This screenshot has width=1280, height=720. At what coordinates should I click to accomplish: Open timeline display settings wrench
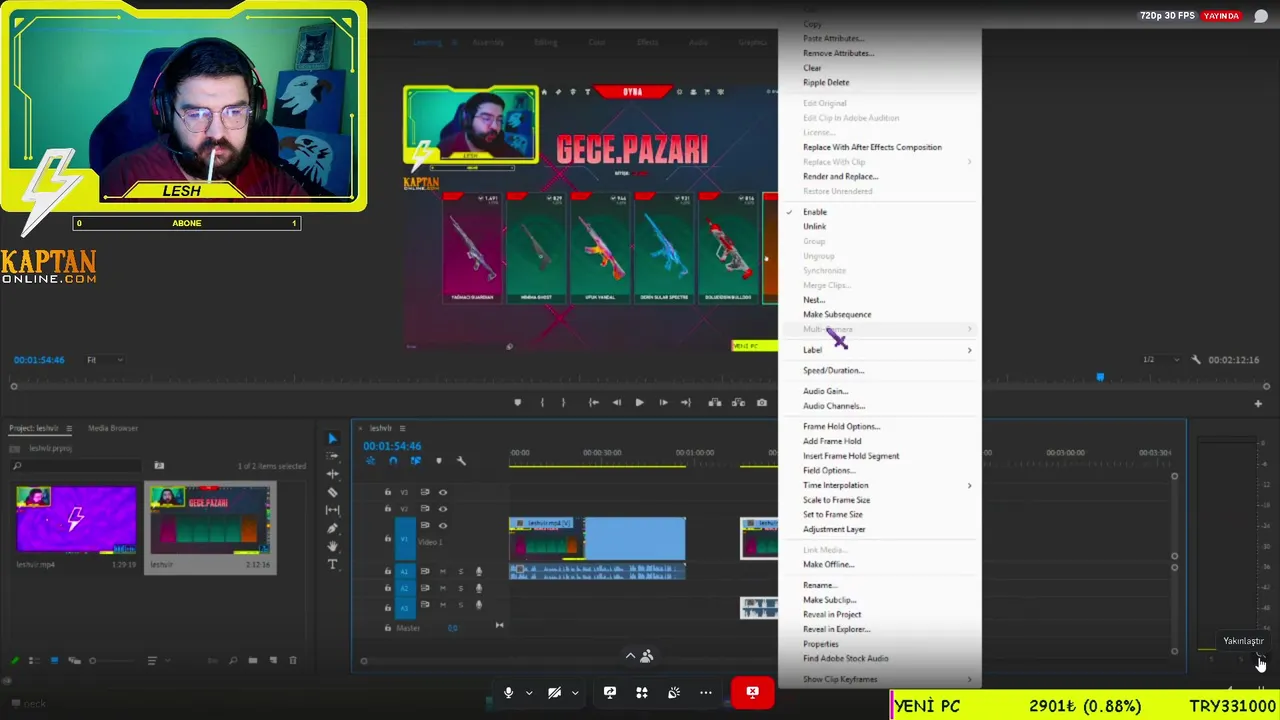[461, 461]
